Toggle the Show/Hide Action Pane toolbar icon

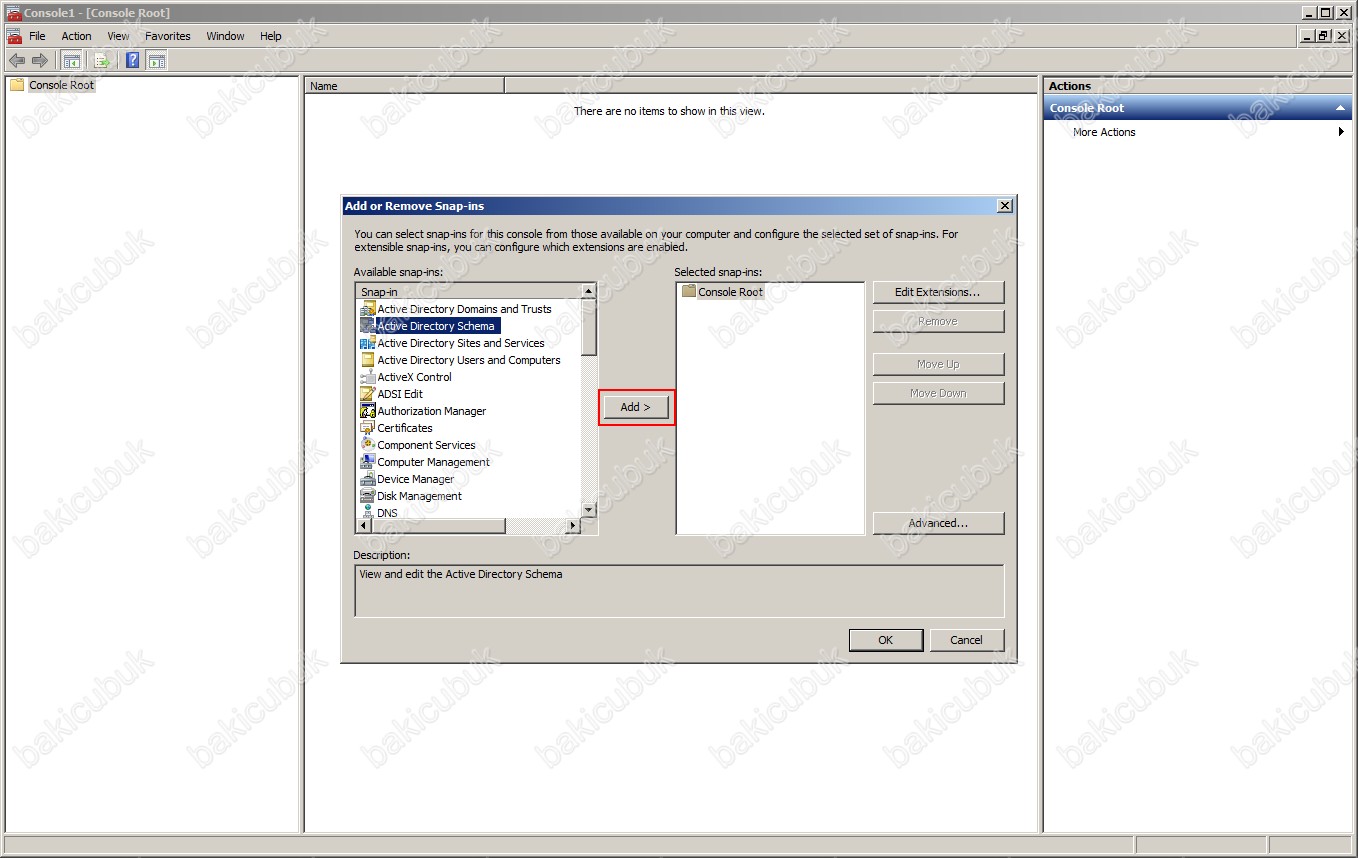(156, 61)
